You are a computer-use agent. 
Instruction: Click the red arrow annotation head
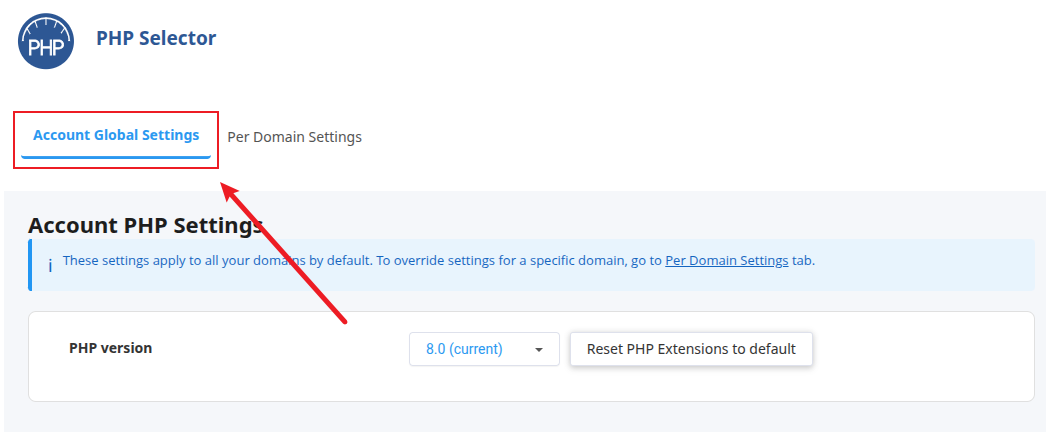click(x=228, y=189)
